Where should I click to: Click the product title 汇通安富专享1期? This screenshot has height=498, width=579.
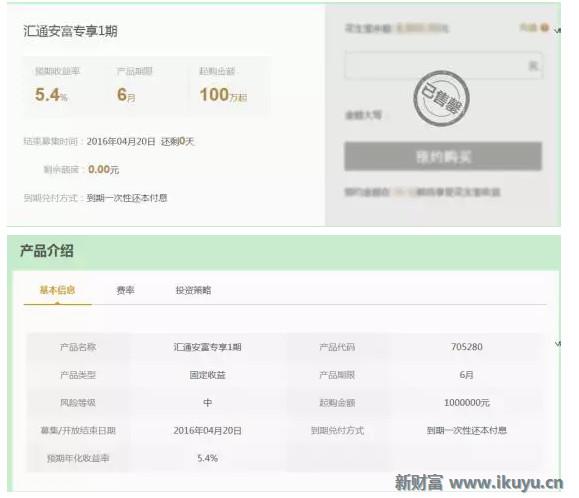71,31
